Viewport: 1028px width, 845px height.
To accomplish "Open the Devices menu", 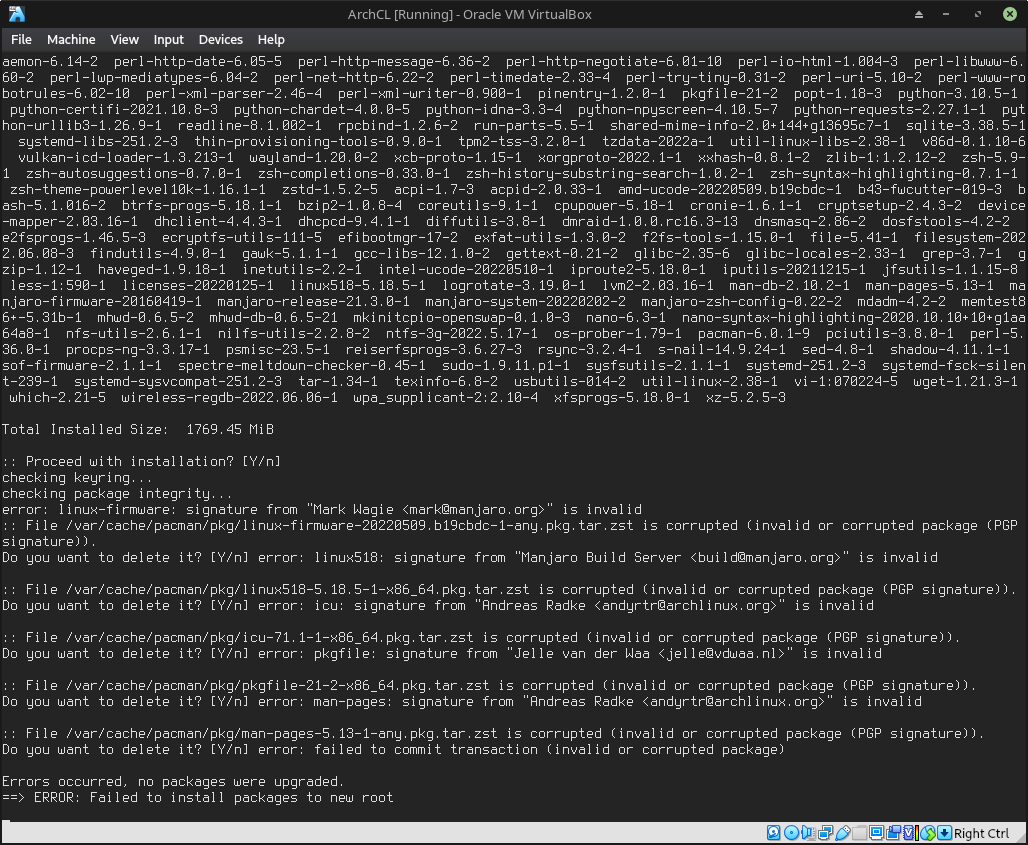I will tap(221, 39).
